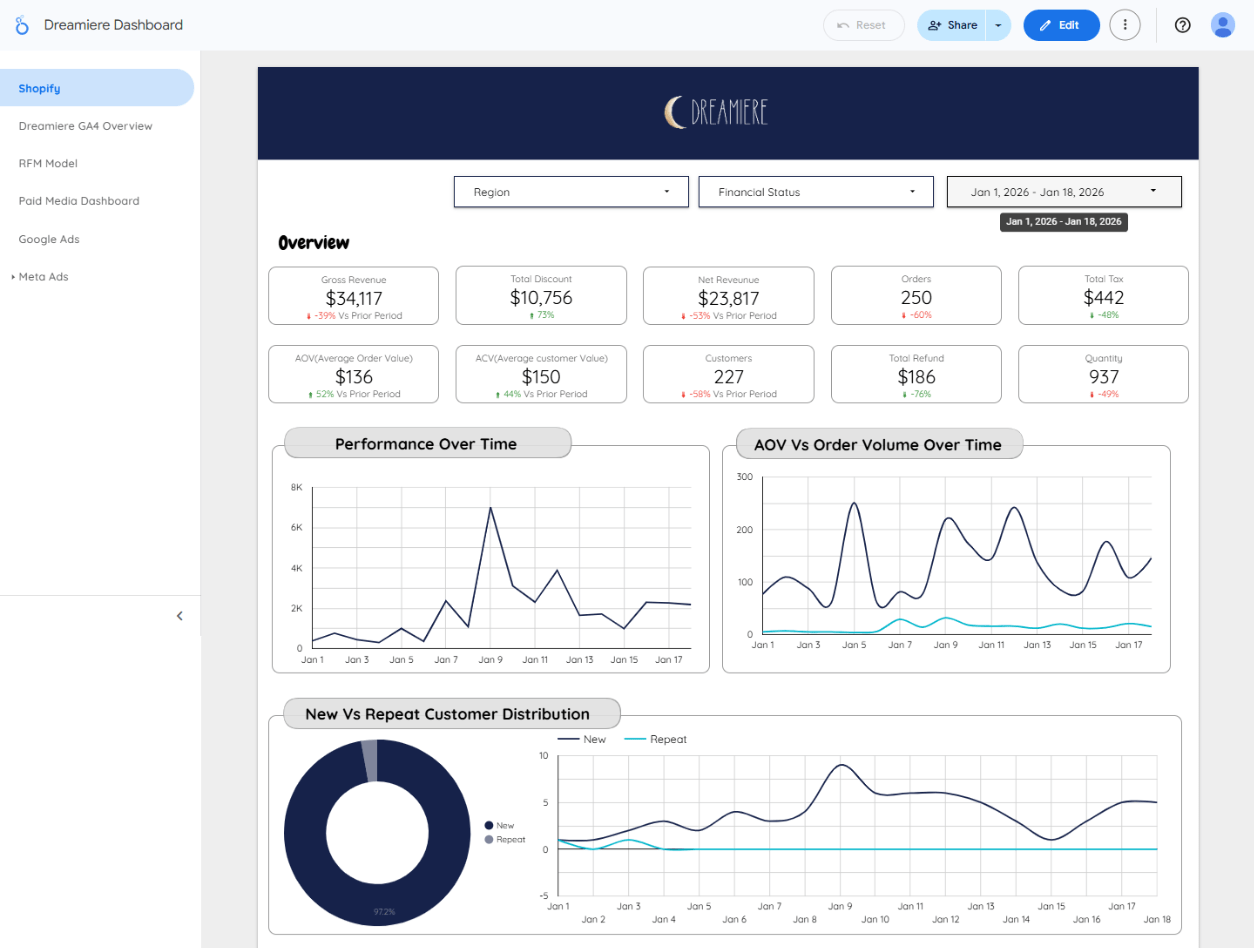1254x948 pixels.
Task: Open the Financial Status filter dropdown
Action: (x=818, y=192)
